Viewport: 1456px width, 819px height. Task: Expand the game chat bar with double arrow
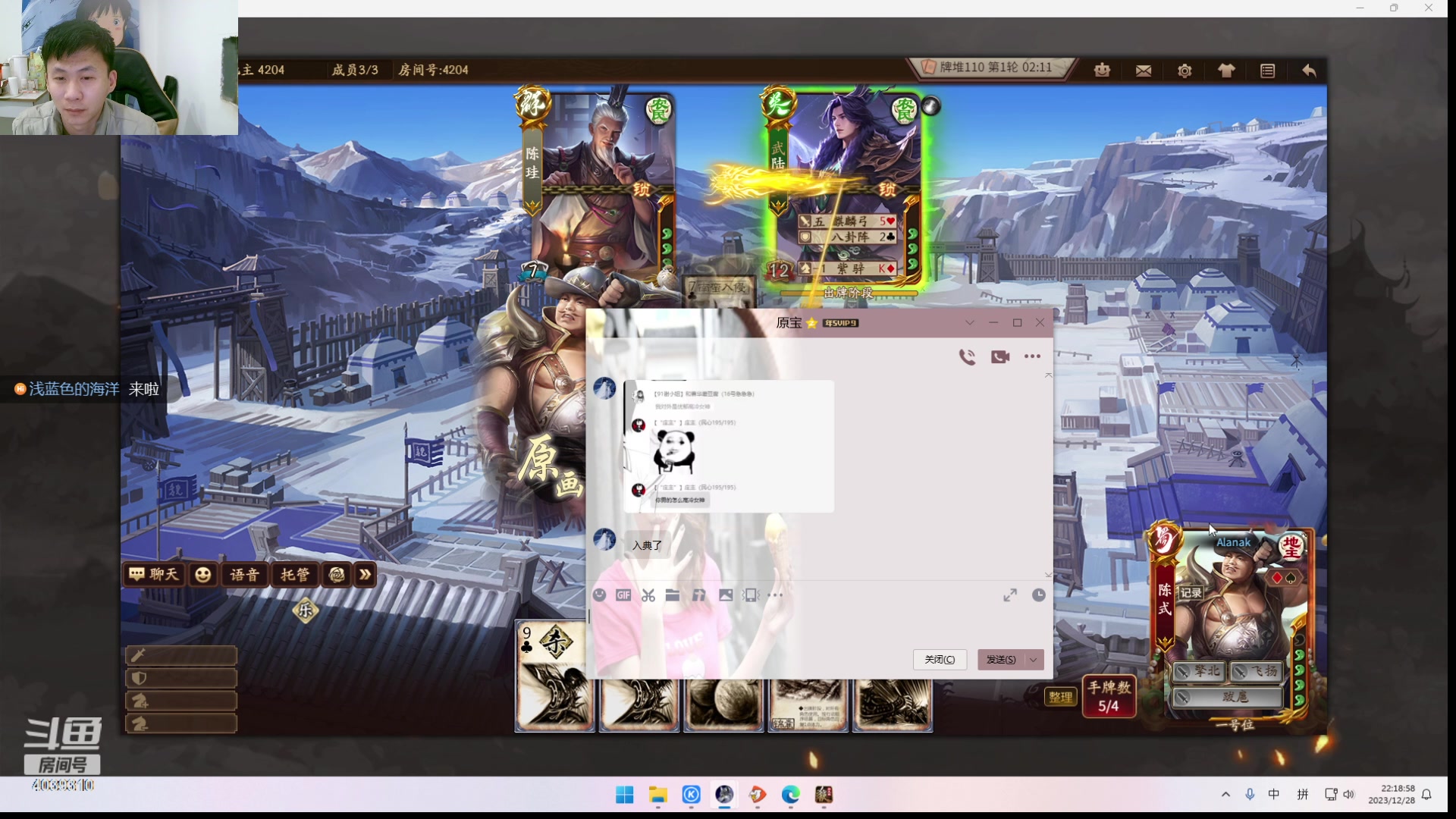[366, 575]
